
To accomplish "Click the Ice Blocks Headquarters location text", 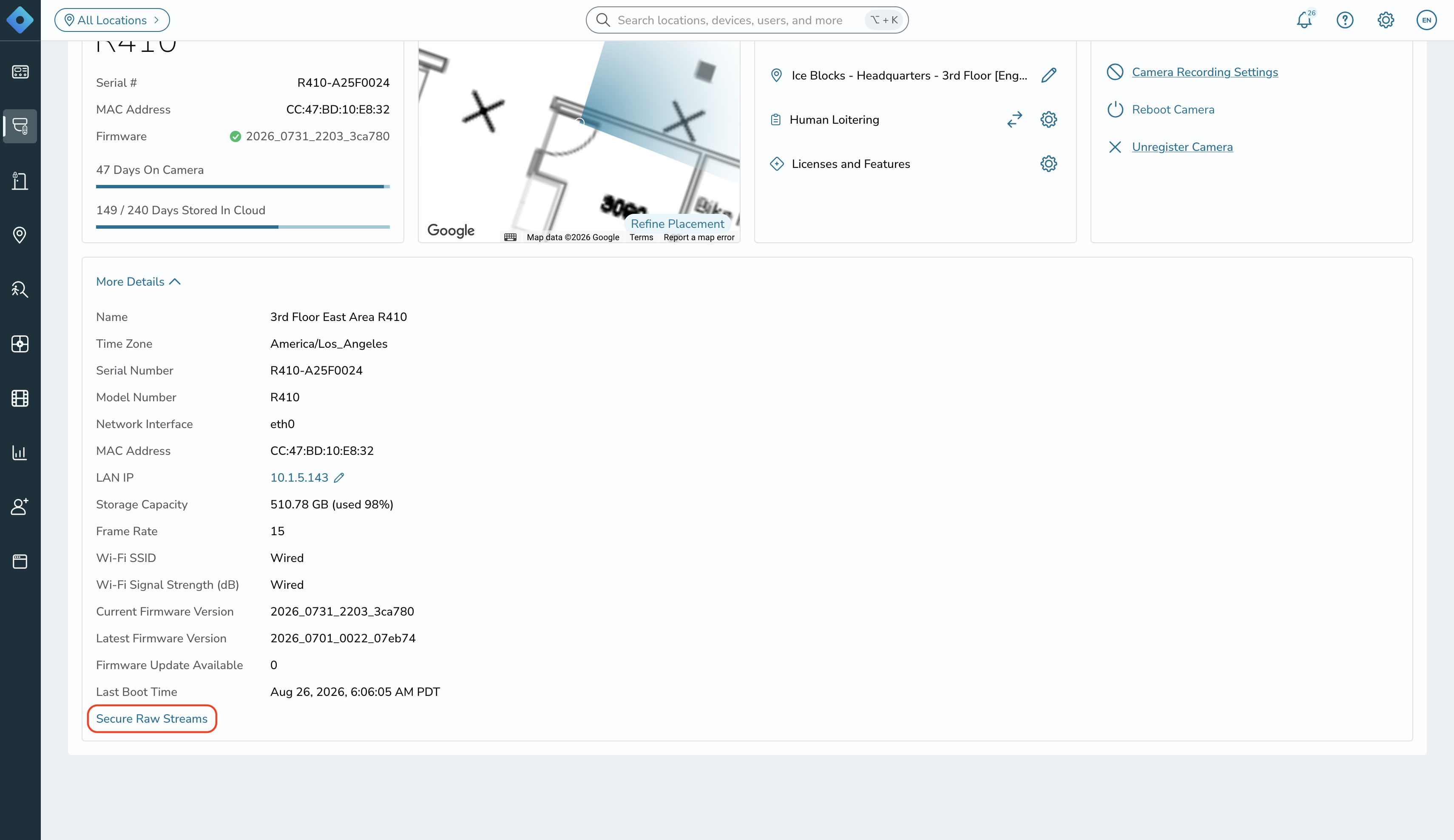I will 909,76.
